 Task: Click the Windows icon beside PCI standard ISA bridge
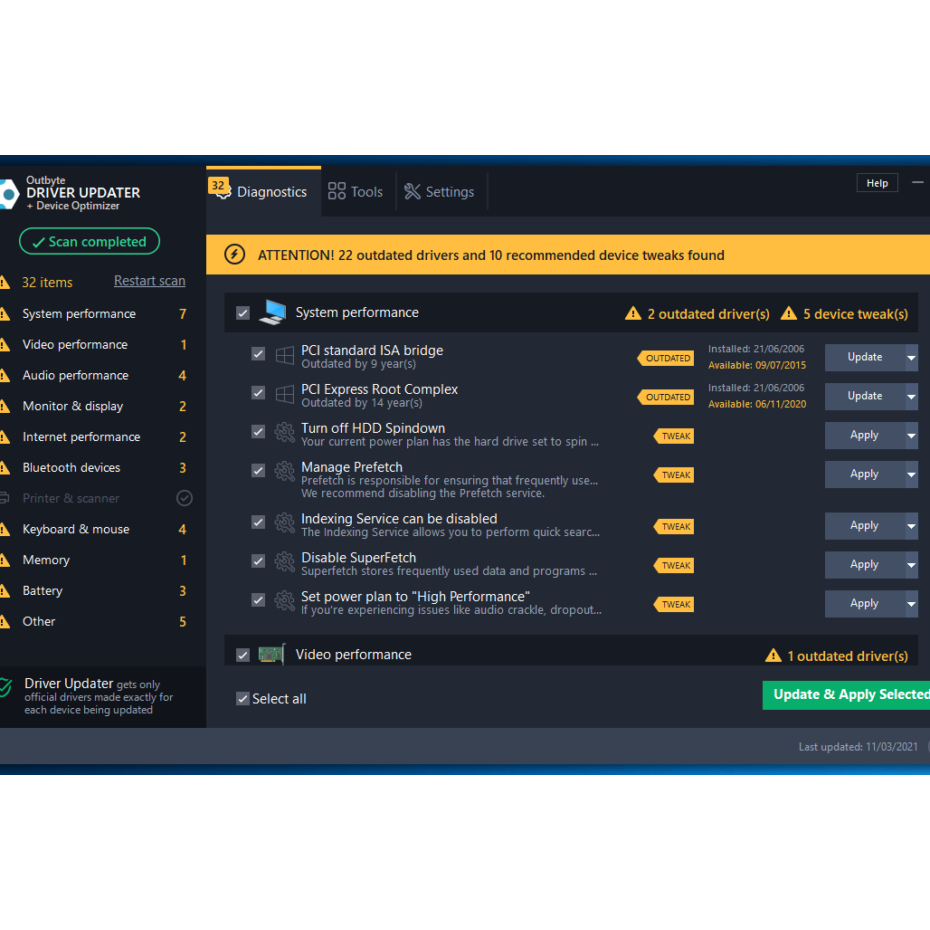pyautogui.click(x=285, y=356)
